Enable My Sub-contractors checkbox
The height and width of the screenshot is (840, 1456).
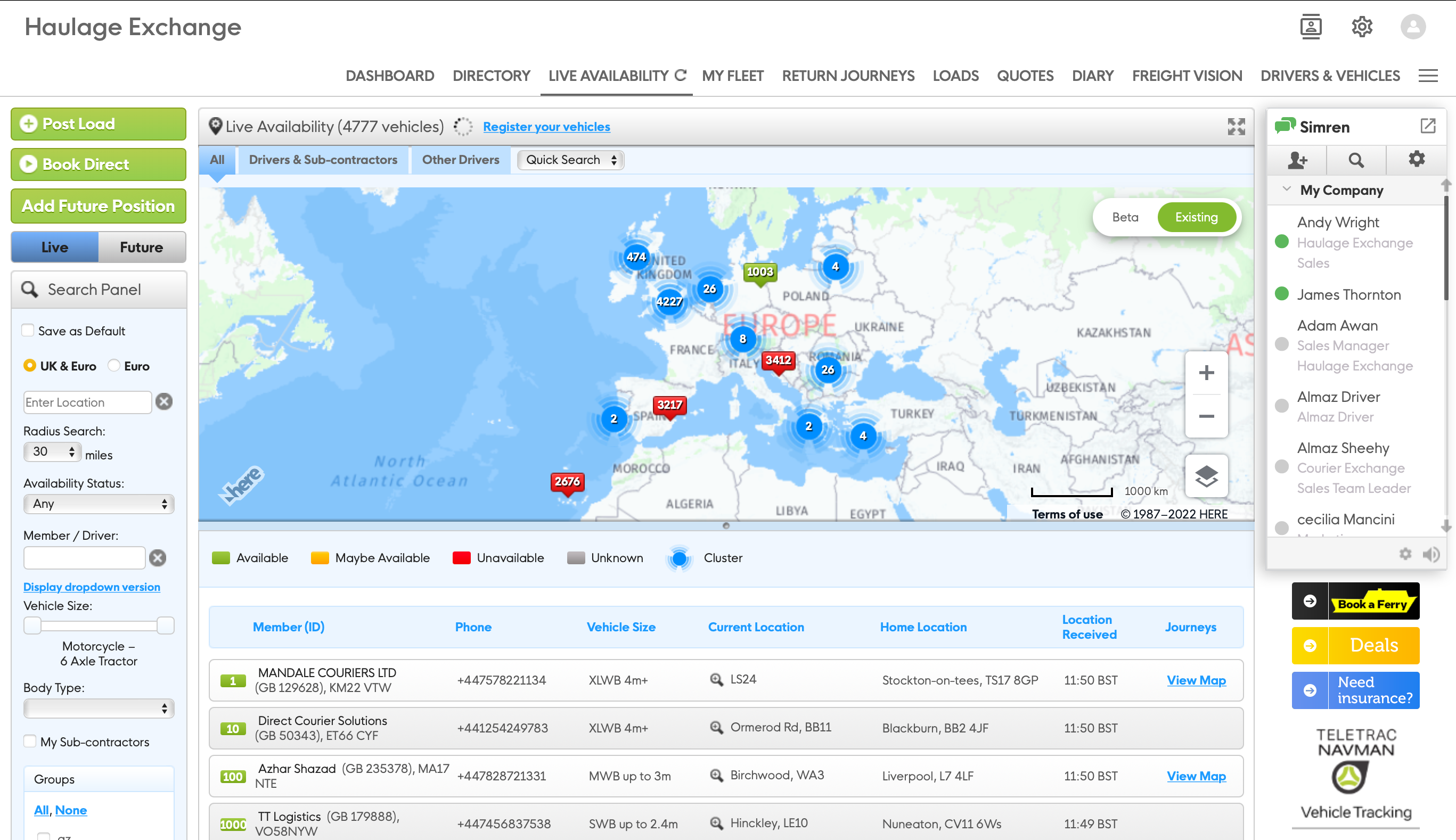click(x=29, y=742)
